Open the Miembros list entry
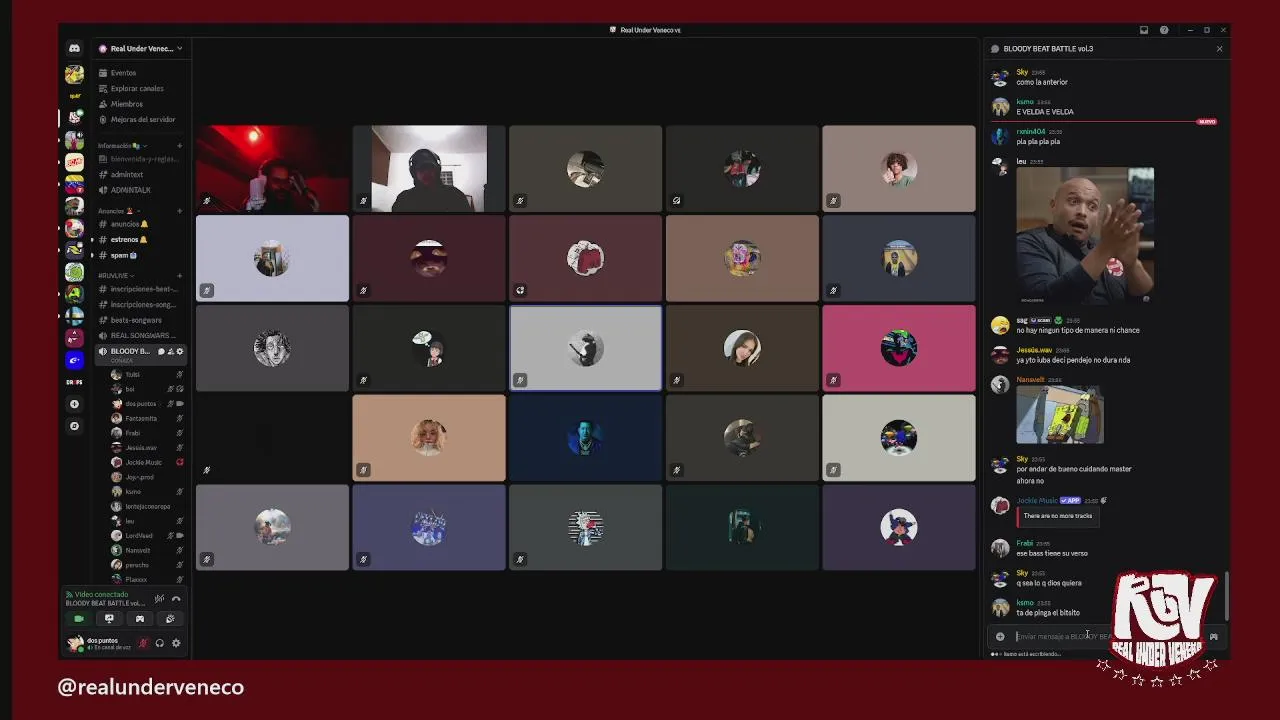This screenshot has height=720, width=1280. 121,104
